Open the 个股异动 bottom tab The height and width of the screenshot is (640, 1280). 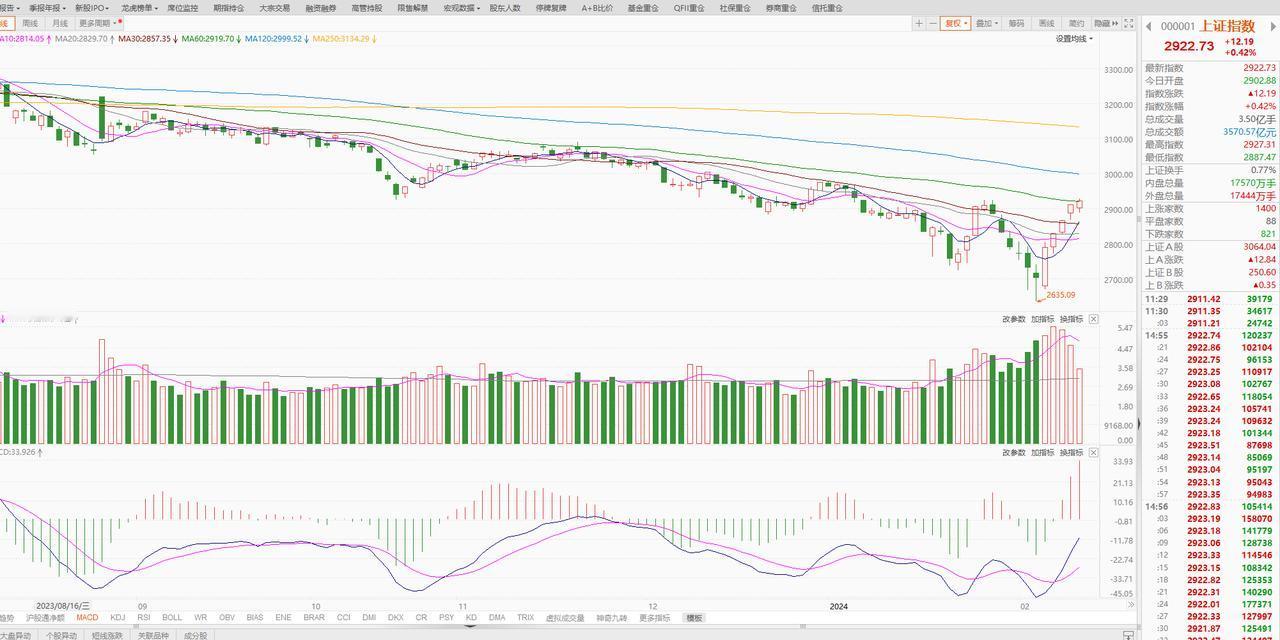point(61,635)
